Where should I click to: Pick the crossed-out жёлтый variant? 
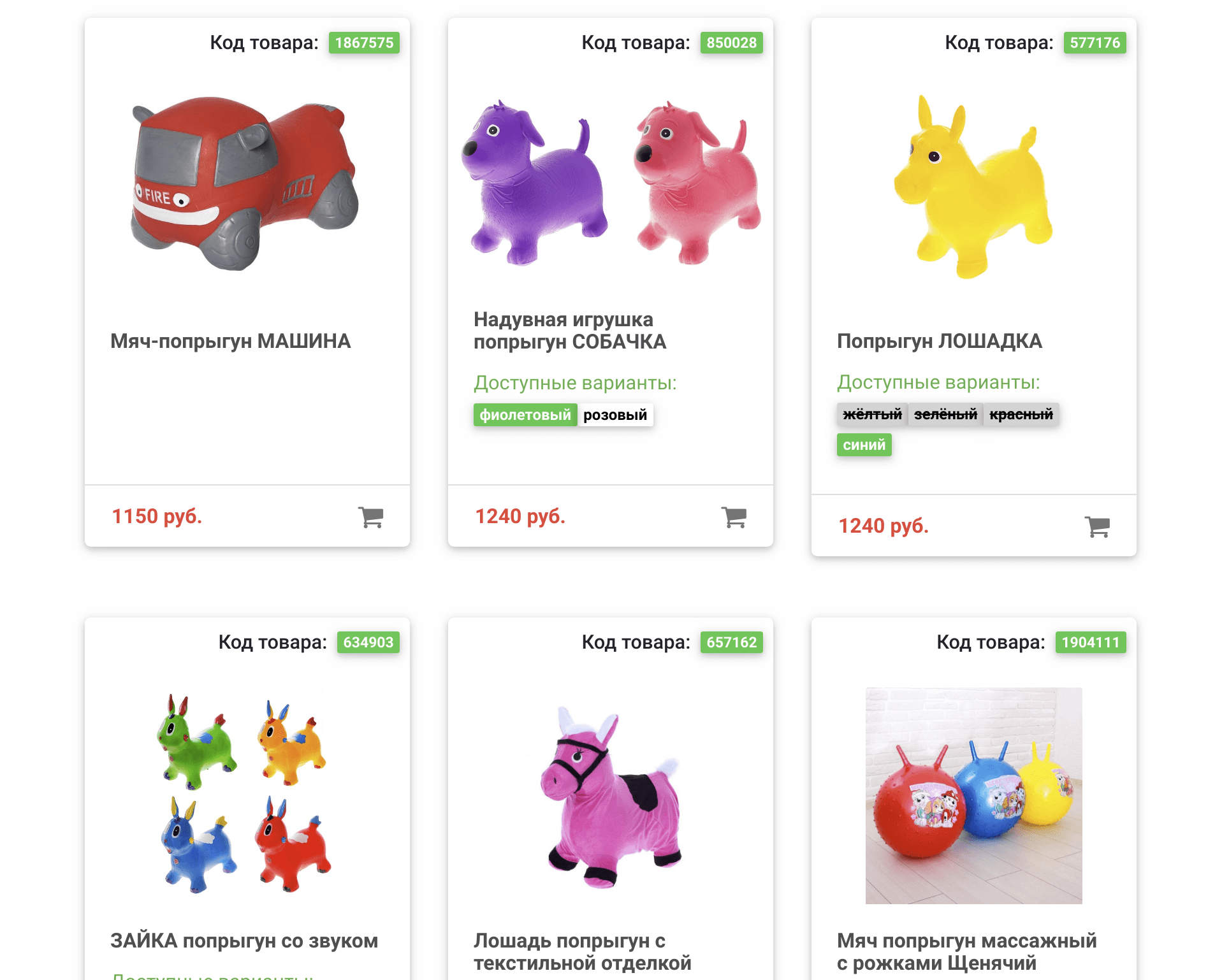click(x=872, y=414)
